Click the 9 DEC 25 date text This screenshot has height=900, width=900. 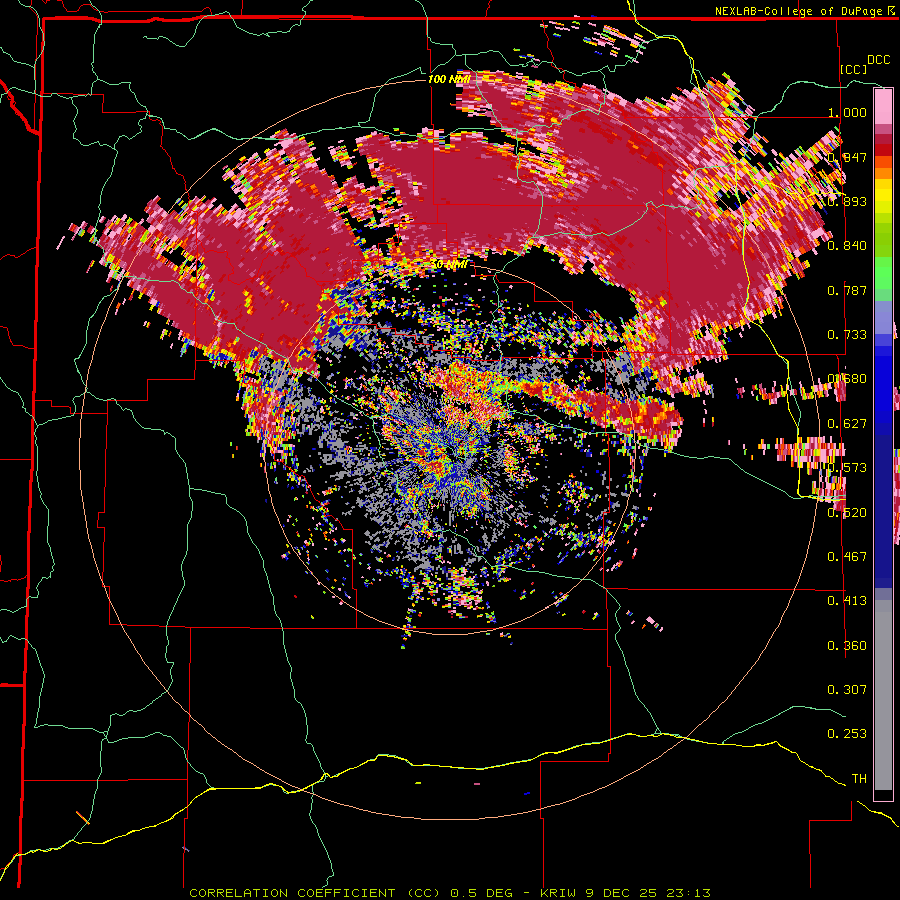point(621,893)
